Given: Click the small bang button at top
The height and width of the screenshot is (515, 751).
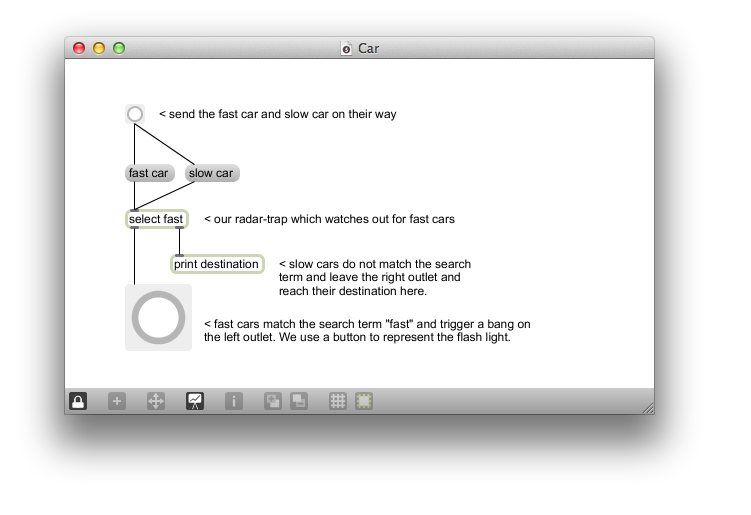Looking at the screenshot, I should pos(135,114).
